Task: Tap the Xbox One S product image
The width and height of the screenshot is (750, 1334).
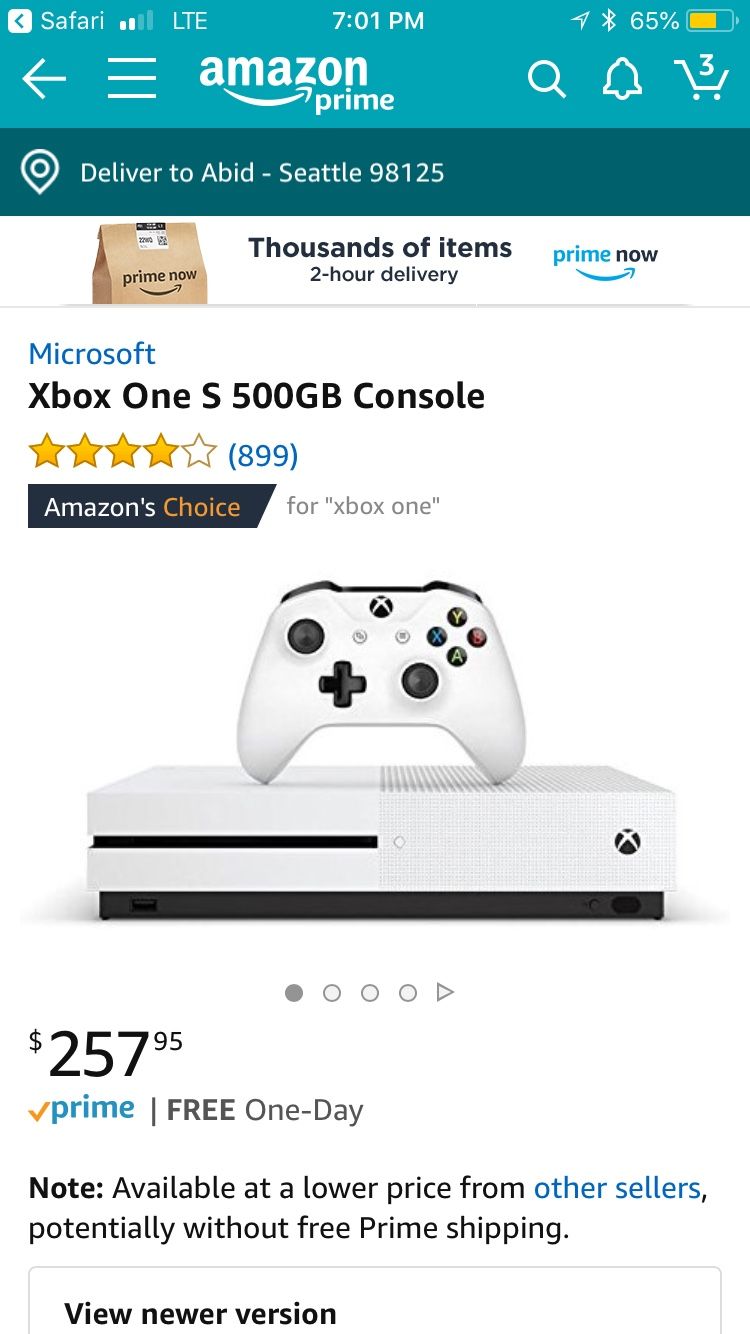Action: tap(375, 750)
